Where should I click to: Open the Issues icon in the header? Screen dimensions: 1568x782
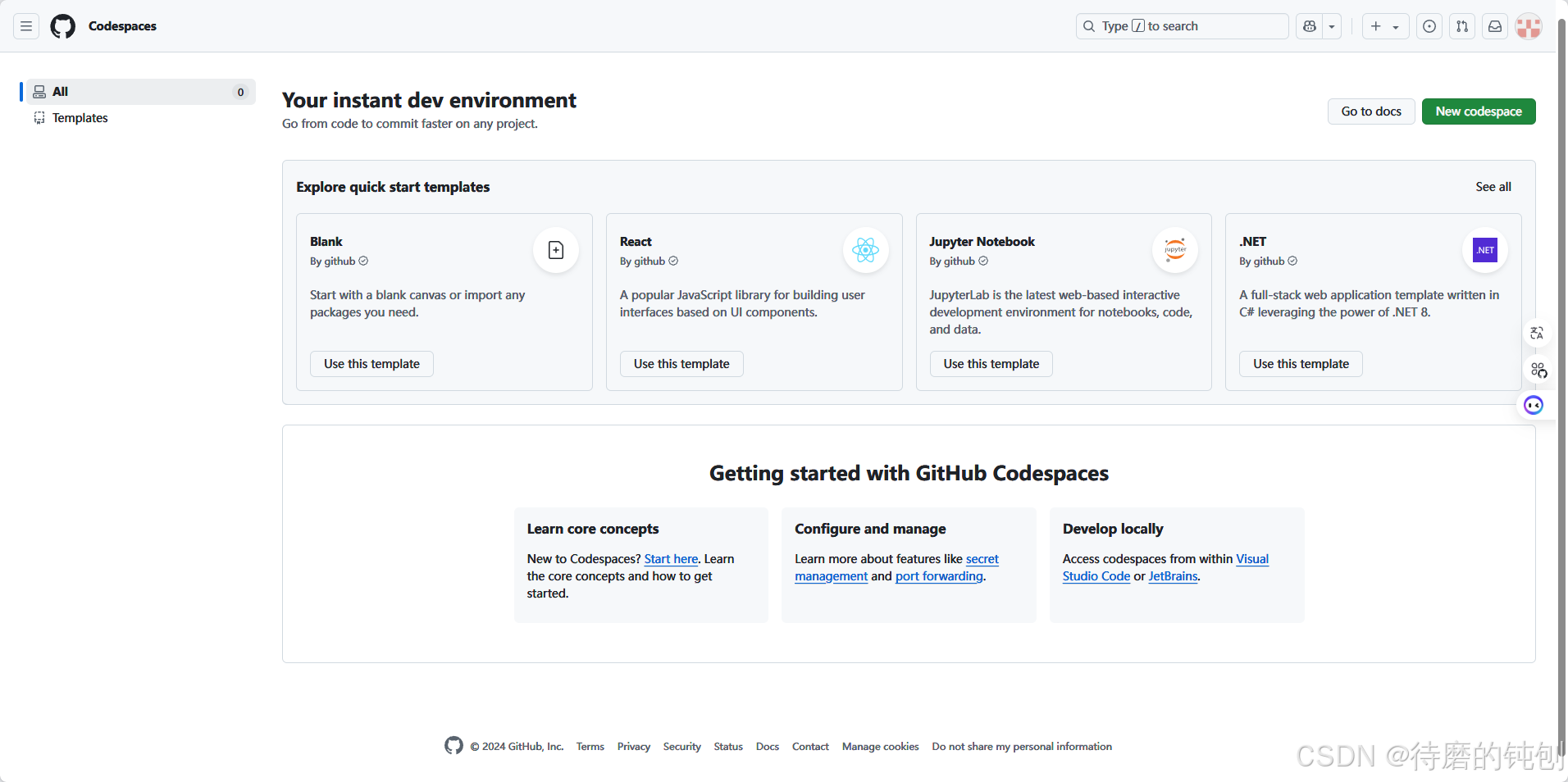pyautogui.click(x=1429, y=26)
